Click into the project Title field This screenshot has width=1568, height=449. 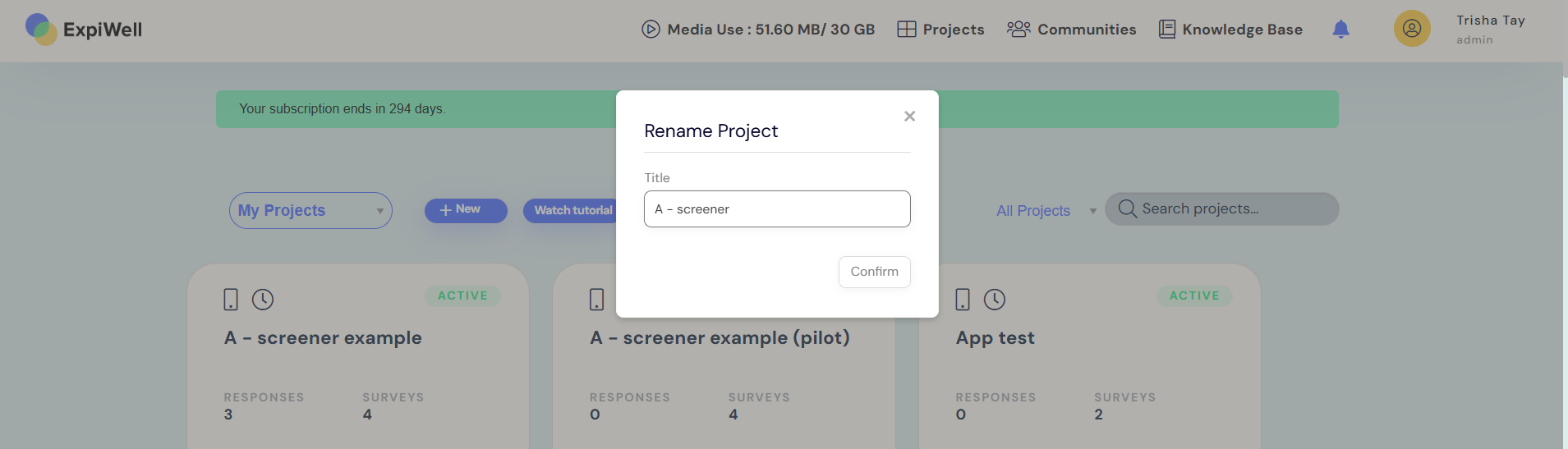click(777, 209)
